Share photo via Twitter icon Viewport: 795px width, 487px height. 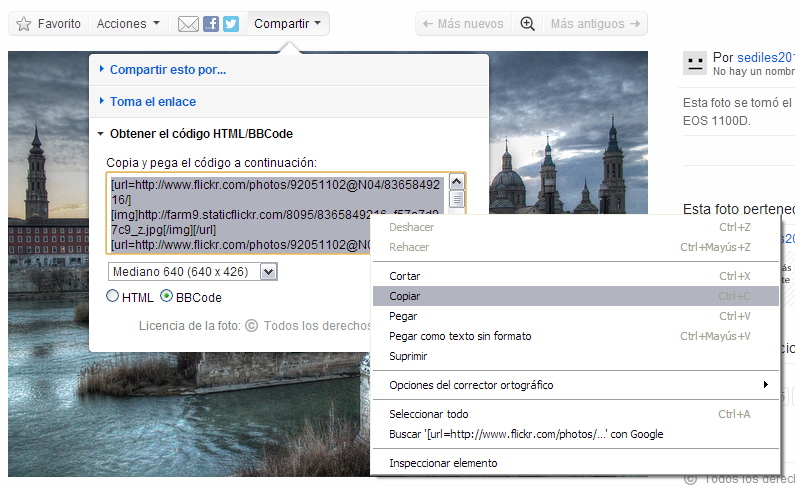231,24
